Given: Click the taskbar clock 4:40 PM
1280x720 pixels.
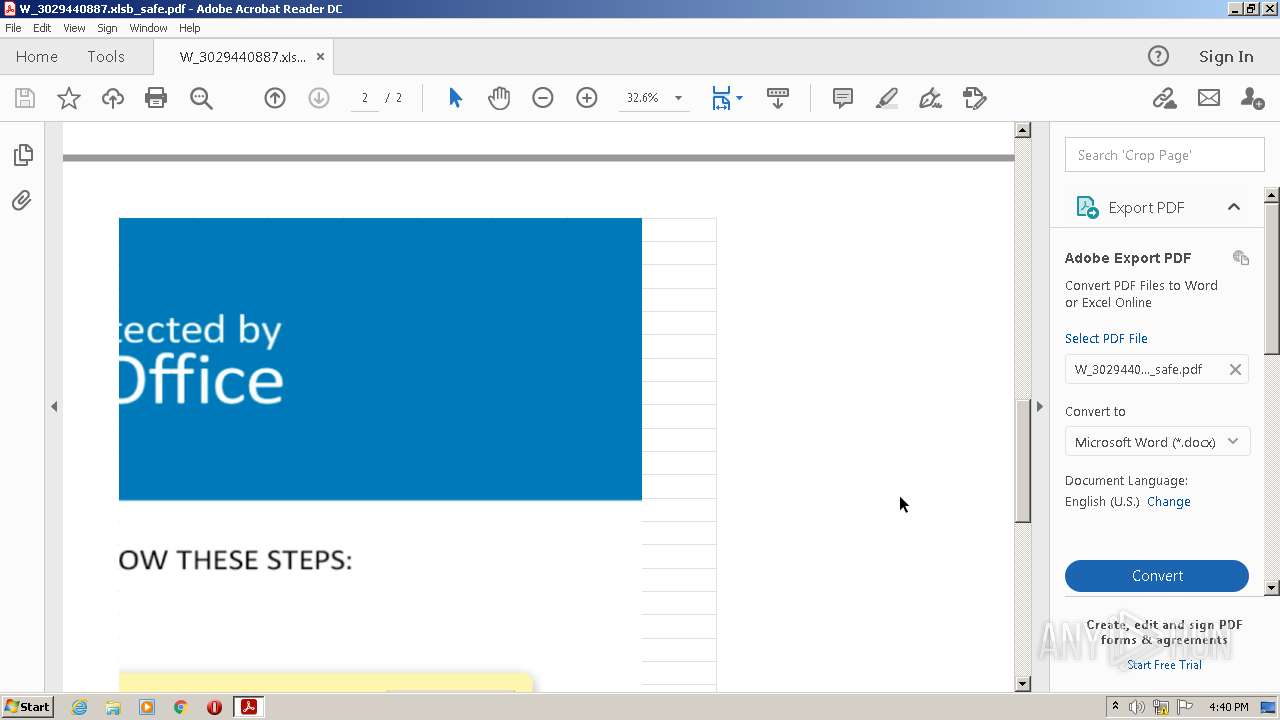Looking at the screenshot, I should [1228, 707].
